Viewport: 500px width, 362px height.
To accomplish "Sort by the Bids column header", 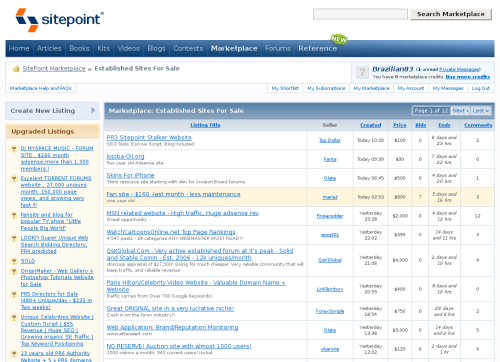I will tap(421, 125).
